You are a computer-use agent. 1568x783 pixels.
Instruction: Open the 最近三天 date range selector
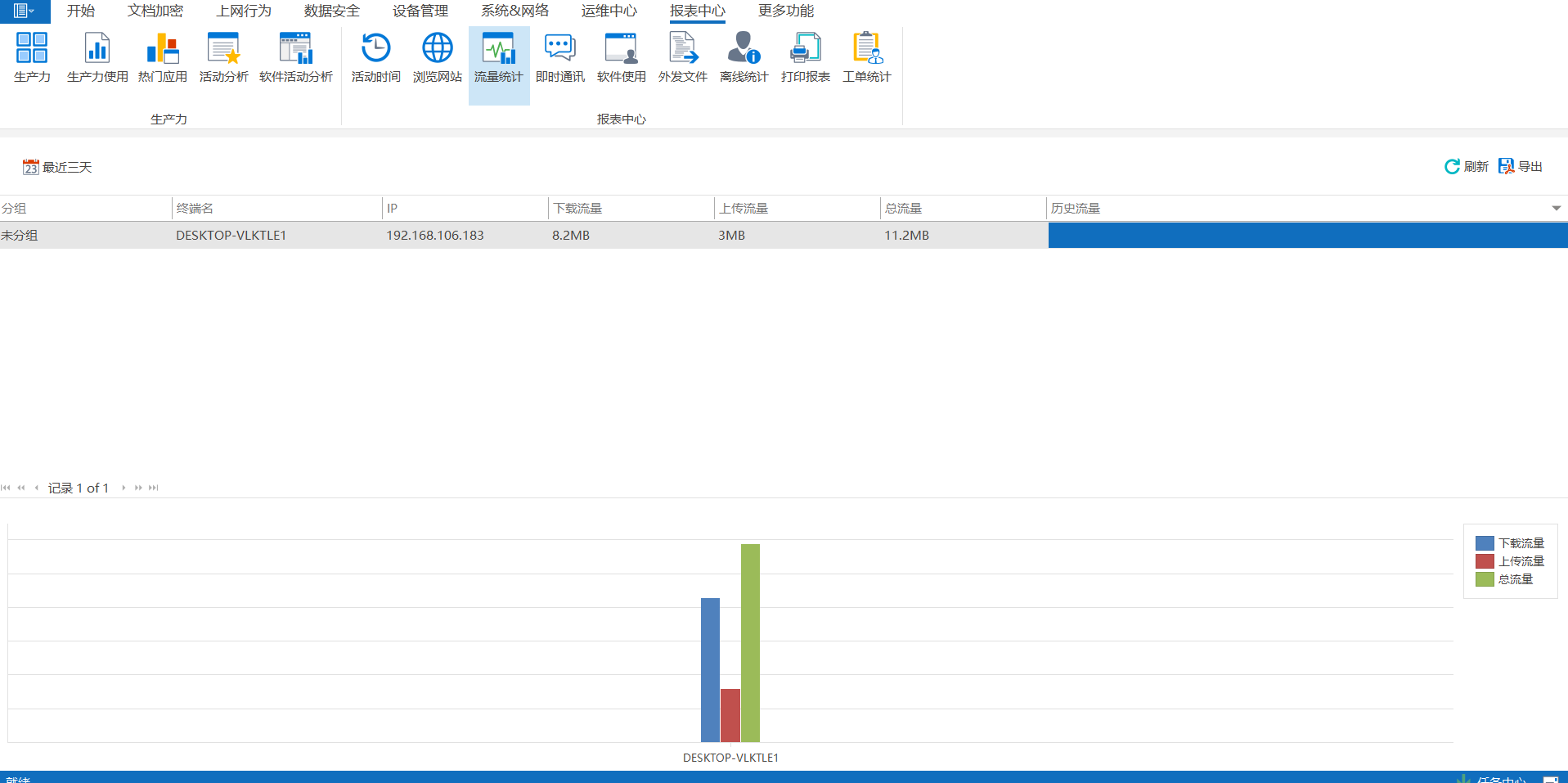[57, 168]
